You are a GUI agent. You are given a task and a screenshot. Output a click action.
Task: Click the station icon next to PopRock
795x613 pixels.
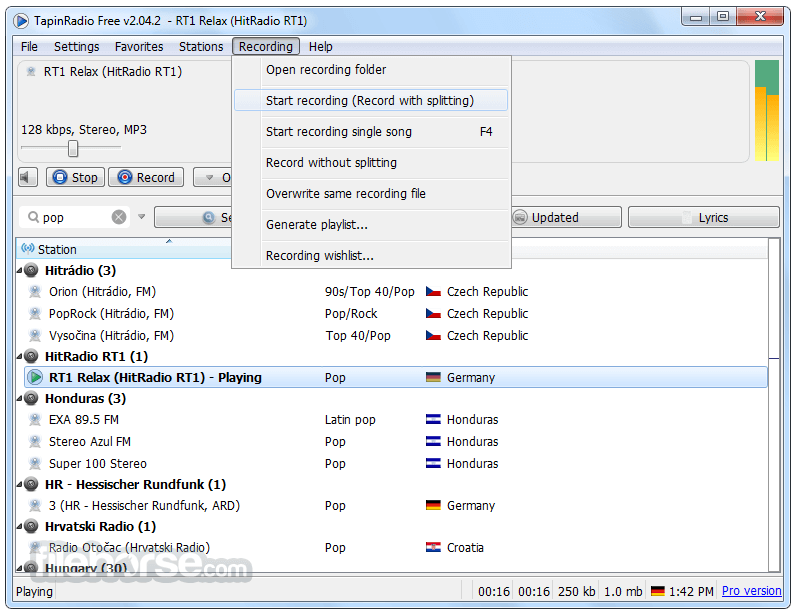(35, 313)
